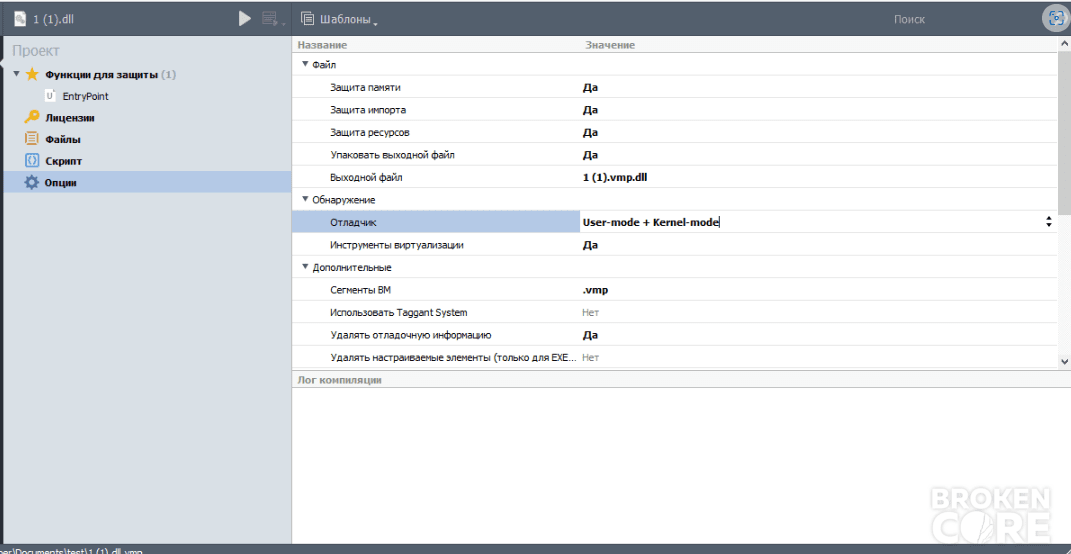Collapse the Дополнительные options group
Screen dimensions: 1071x554
[x=305, y=267]
